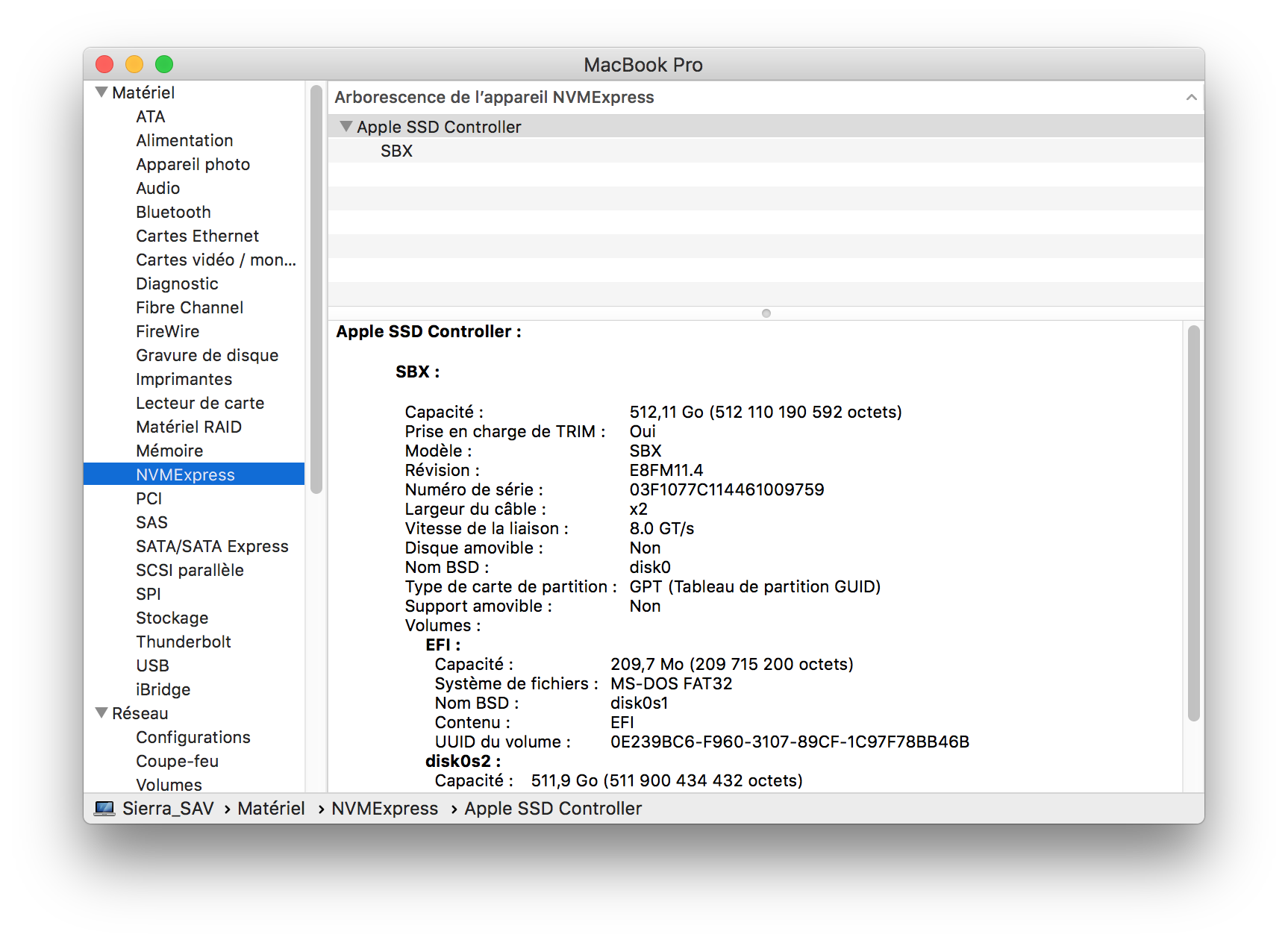Viewport: 1288px width, 943px height.
Task: Toggle sort arrow of the Arborescence column header
Action: pyautogui.click(x=1191, y=98)
